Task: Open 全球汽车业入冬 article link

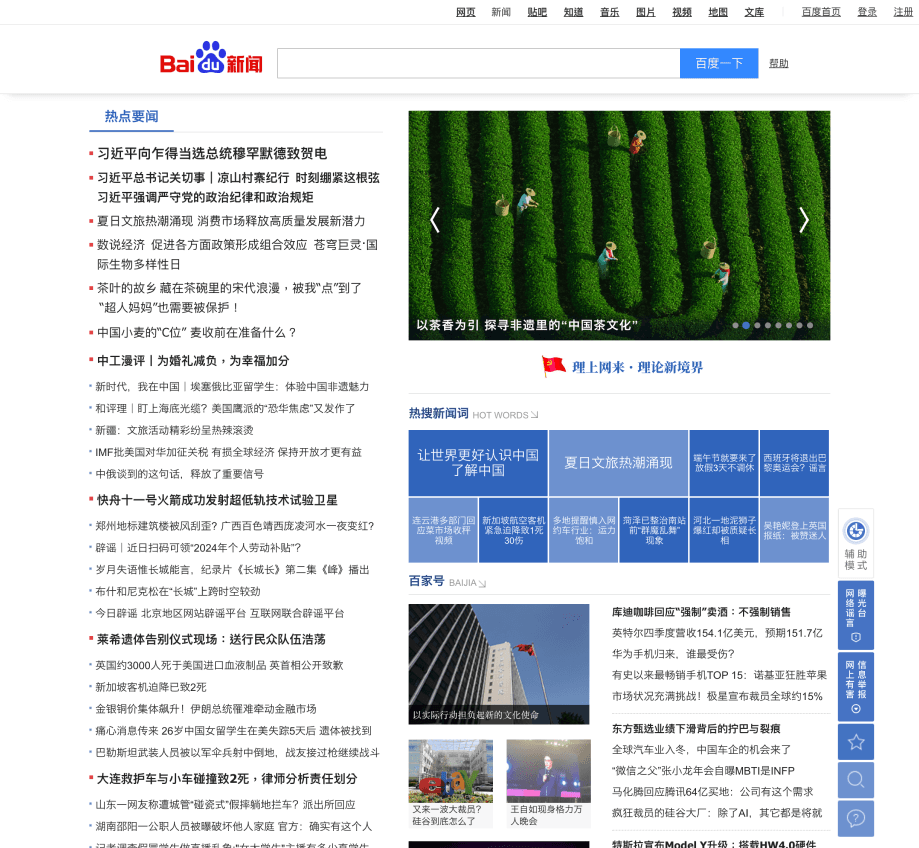Action: point(702,750)
